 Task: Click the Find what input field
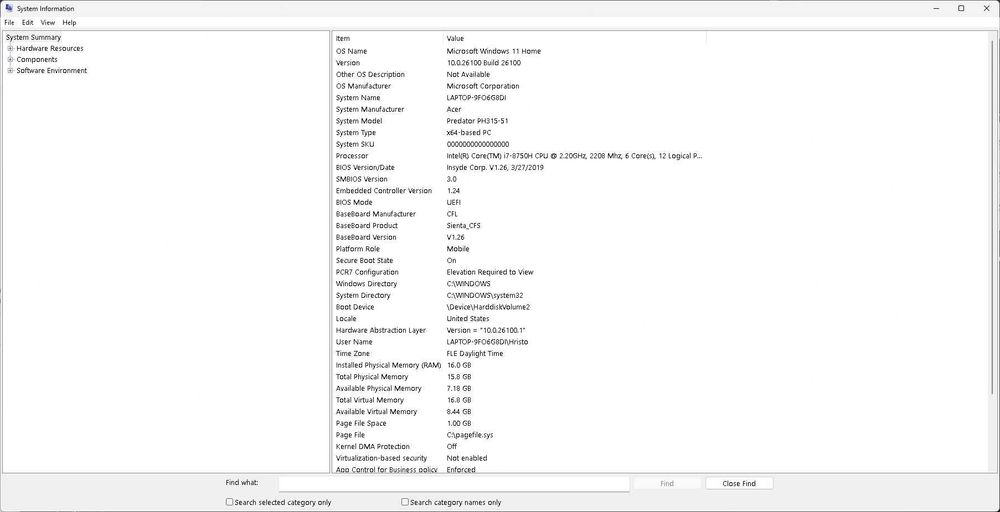pos(454,483)
